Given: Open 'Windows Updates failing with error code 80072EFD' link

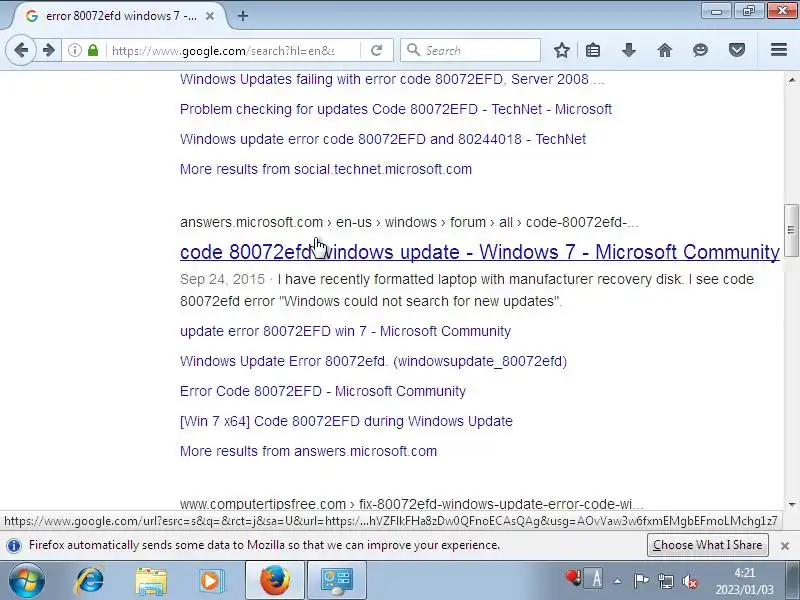Looking at the screenshot, I should [x=392, y=79].
